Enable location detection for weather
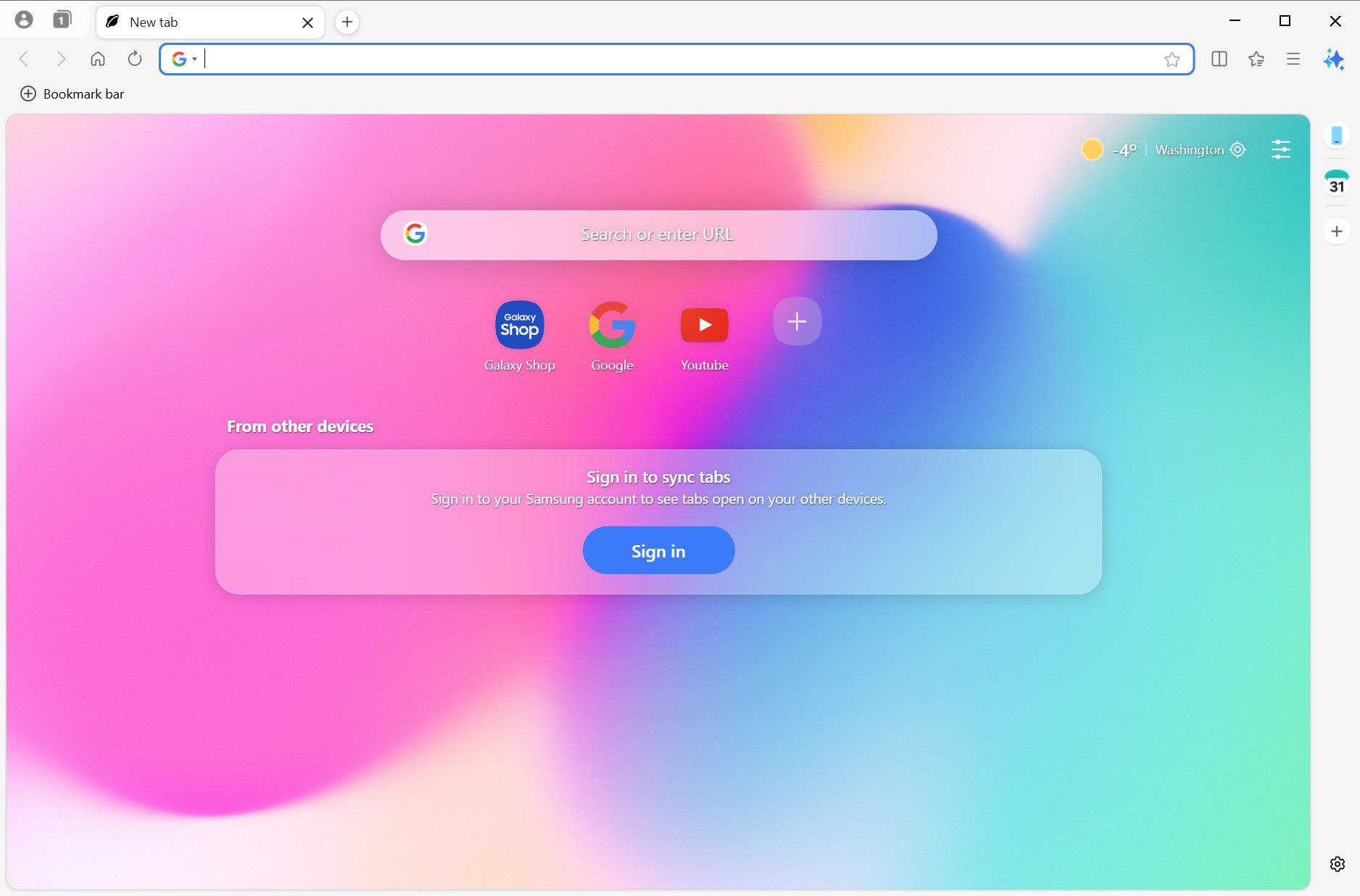 click(1238, 149)
